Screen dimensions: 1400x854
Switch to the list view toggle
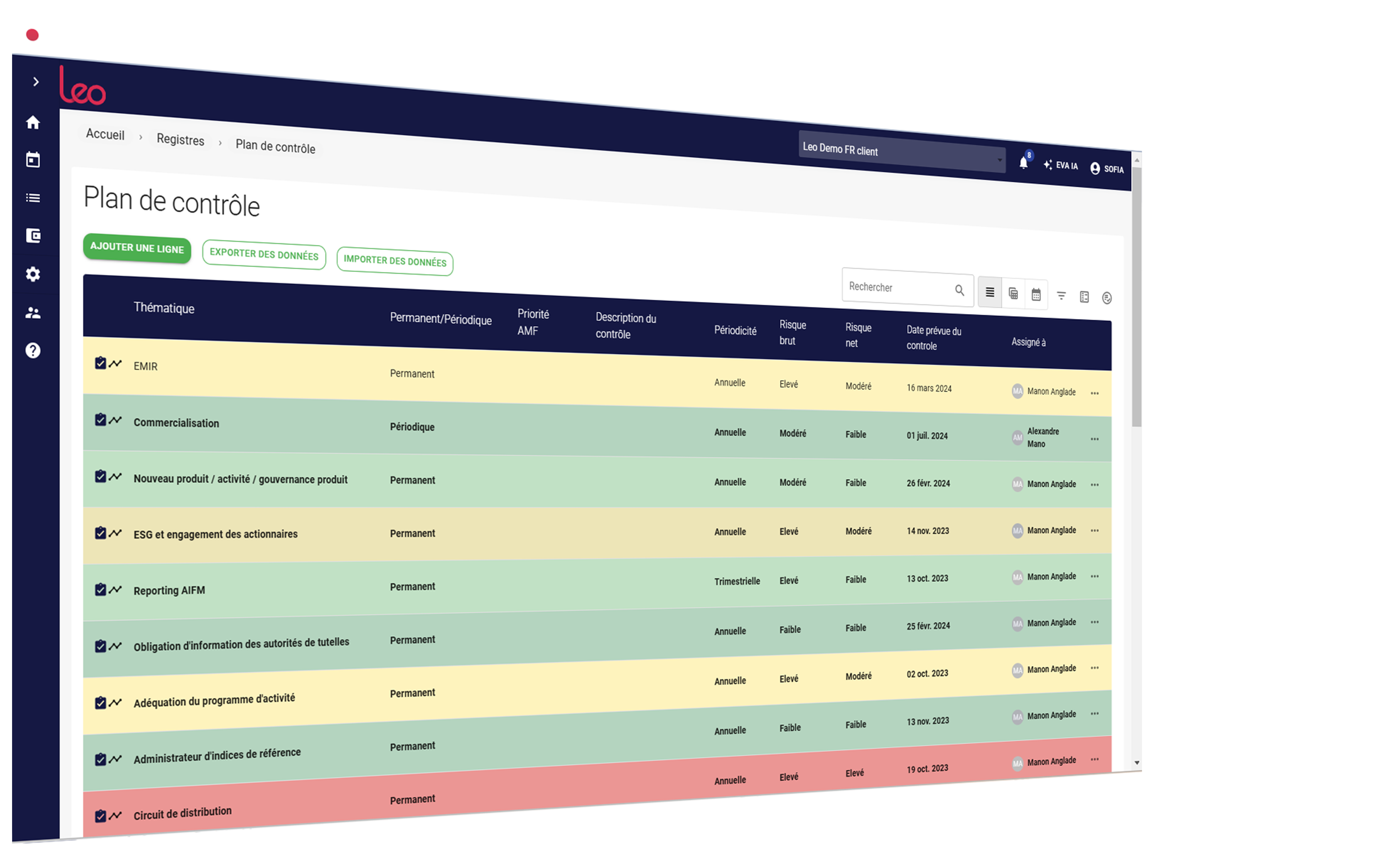[990, 292]
